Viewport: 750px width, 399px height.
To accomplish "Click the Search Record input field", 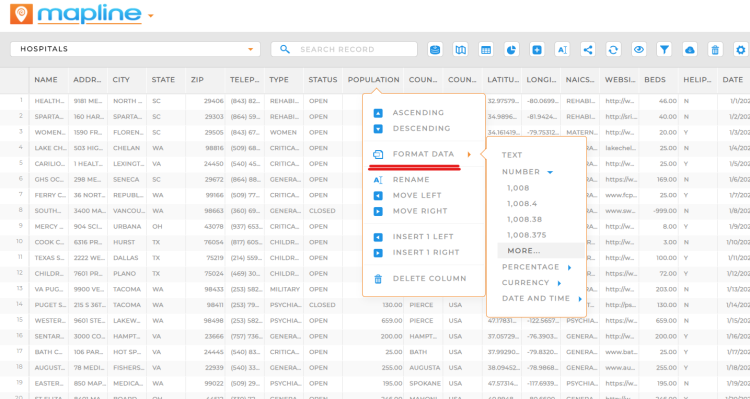I will point(344,49).
